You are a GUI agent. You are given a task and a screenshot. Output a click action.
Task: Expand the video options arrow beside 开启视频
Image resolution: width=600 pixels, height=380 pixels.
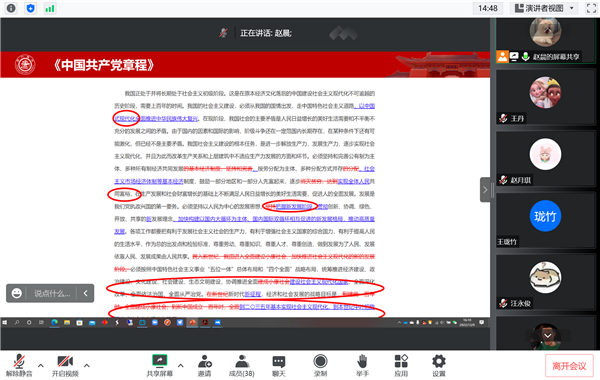[87, 365]
